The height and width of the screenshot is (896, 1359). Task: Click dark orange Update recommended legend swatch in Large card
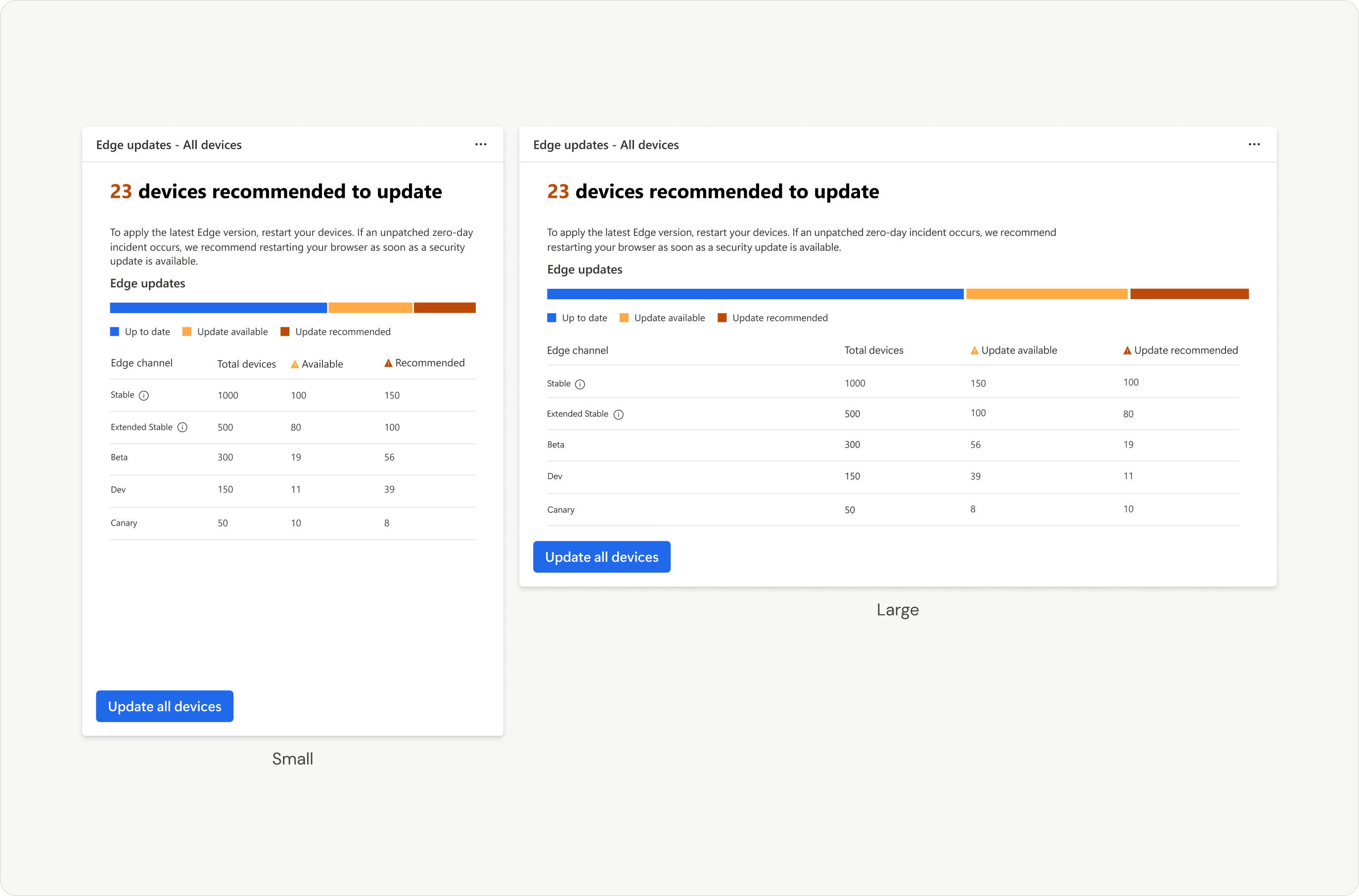coord(722,318)
